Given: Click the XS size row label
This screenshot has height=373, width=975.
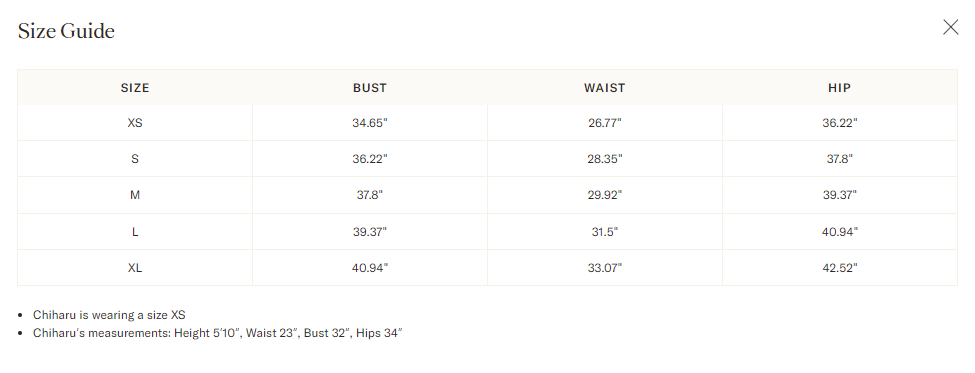Looking at the screenshot, I should [x=135, y=123].
